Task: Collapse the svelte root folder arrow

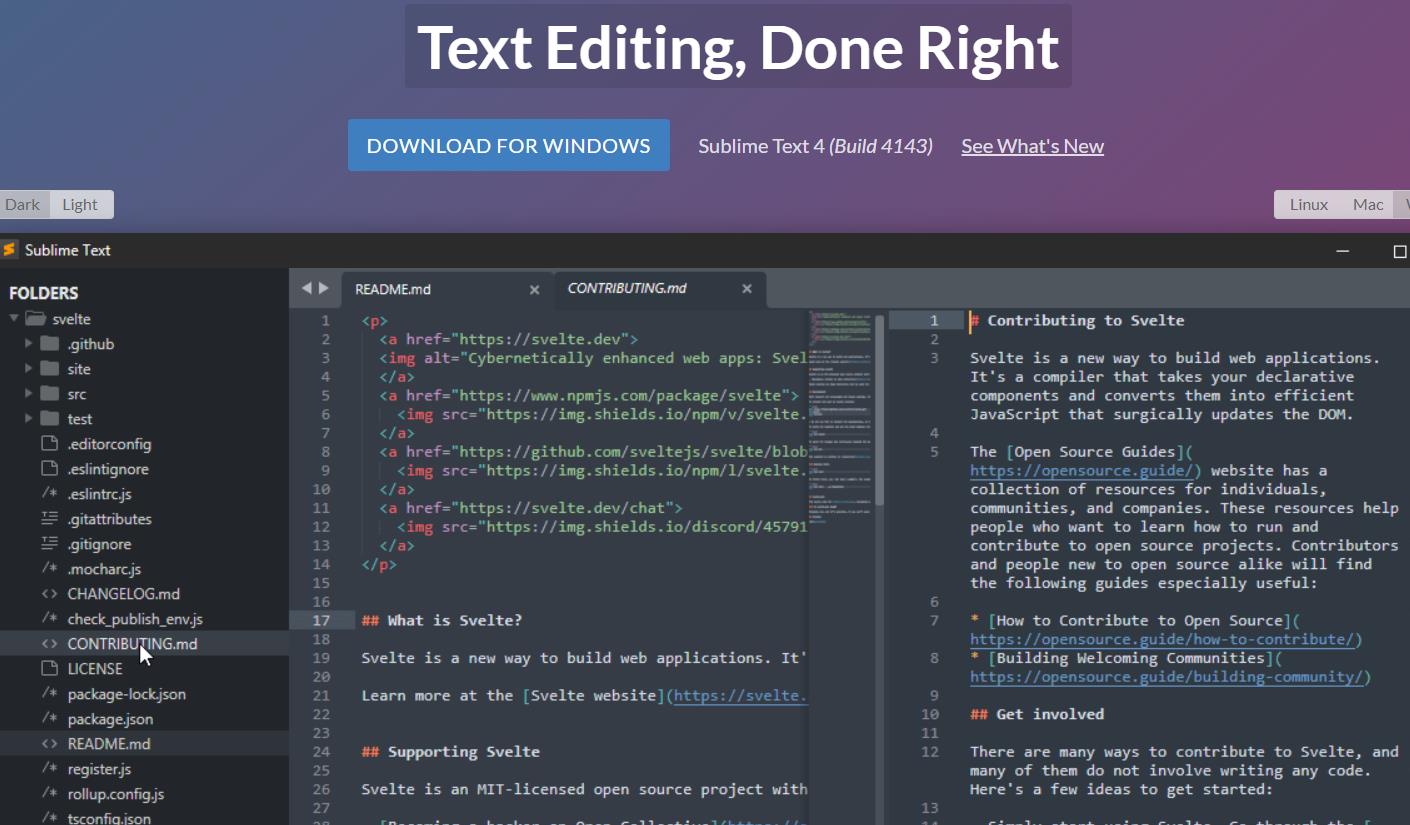Action: (x=14, y=319)
